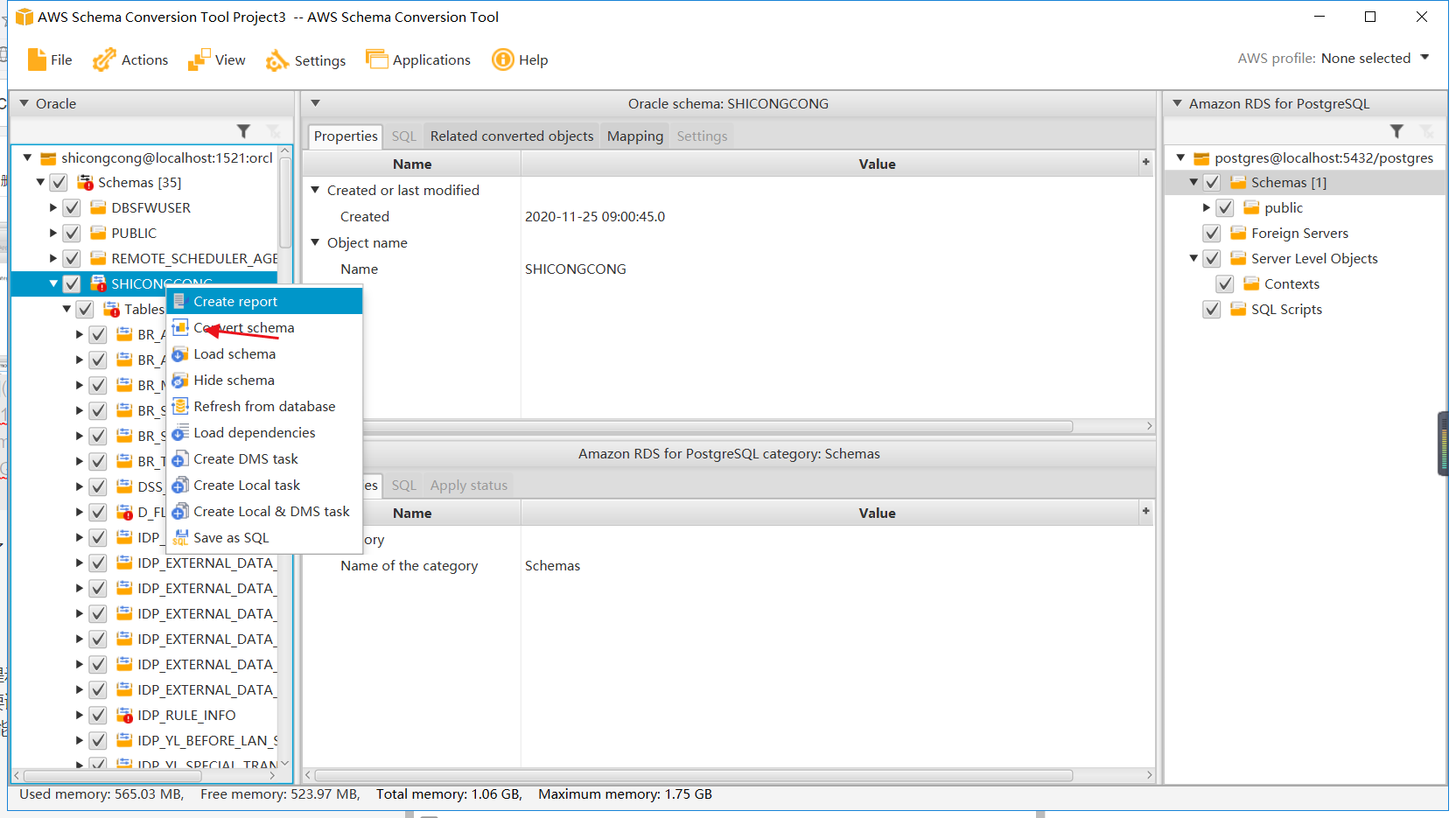Click the Load dependencies menu icon
The width and height of the screenshot is (1456, 818).
(x=179, y=432)
